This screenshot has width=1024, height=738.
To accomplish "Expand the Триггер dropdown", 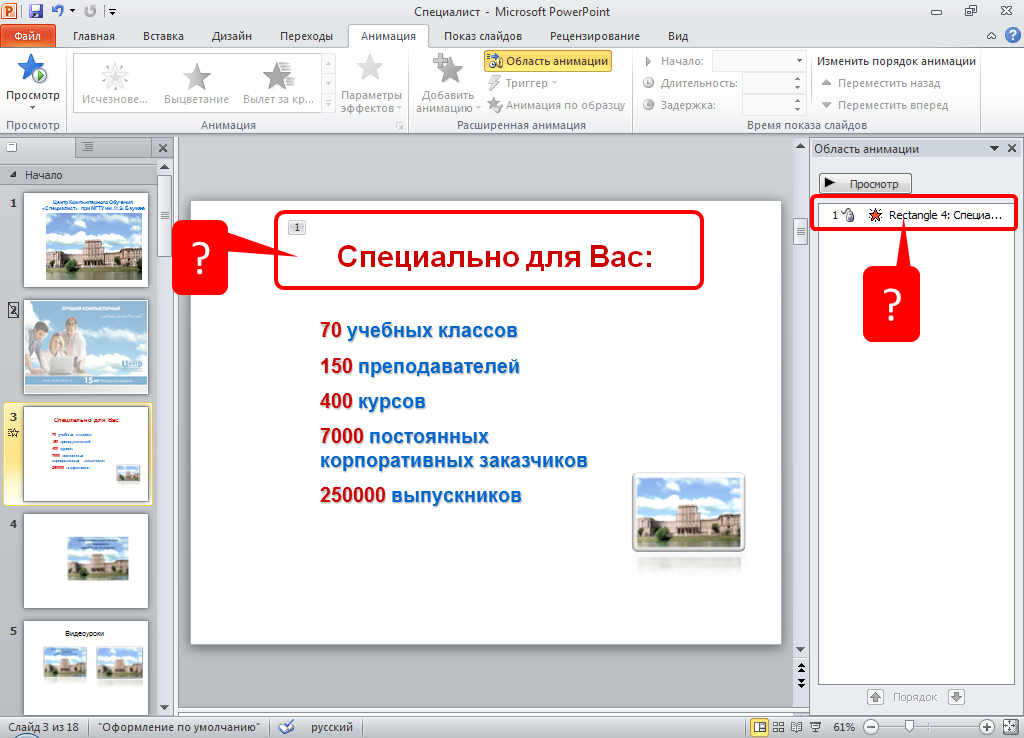I will (526, 83).
